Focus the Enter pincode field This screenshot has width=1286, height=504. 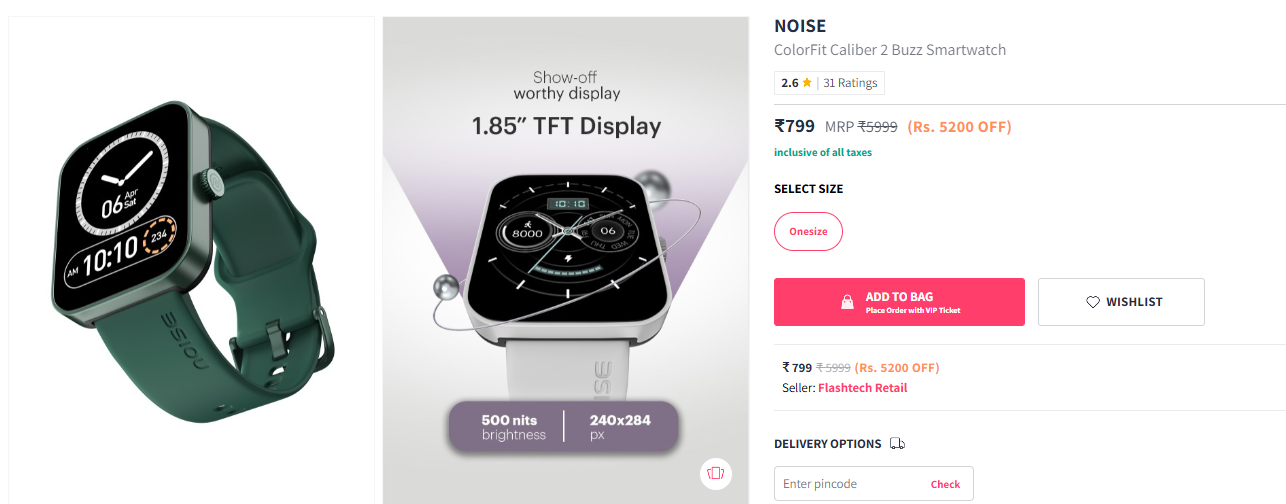click(850, 484)
